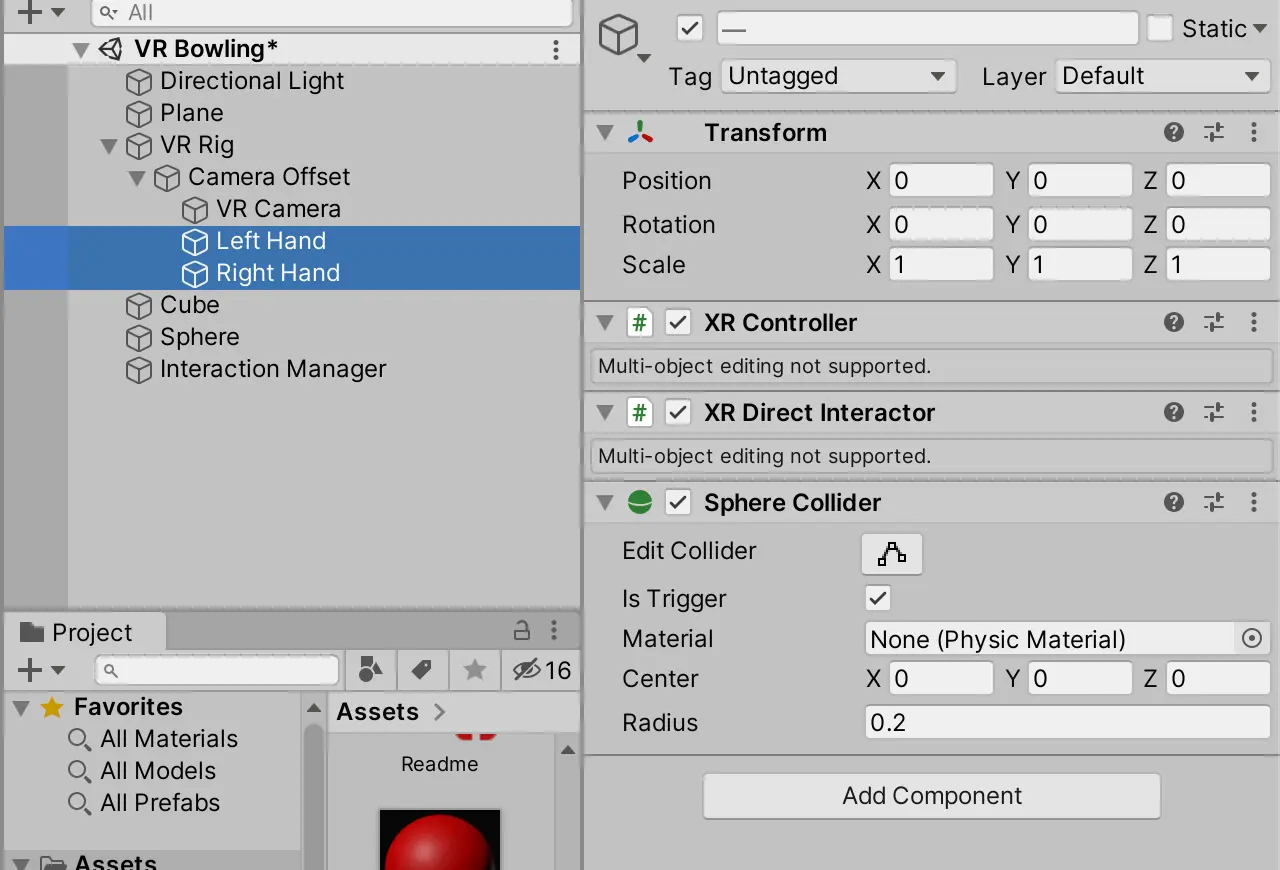Click XR Direct Interactor script icon
1280x870 pixels.
tap(640, 413)
